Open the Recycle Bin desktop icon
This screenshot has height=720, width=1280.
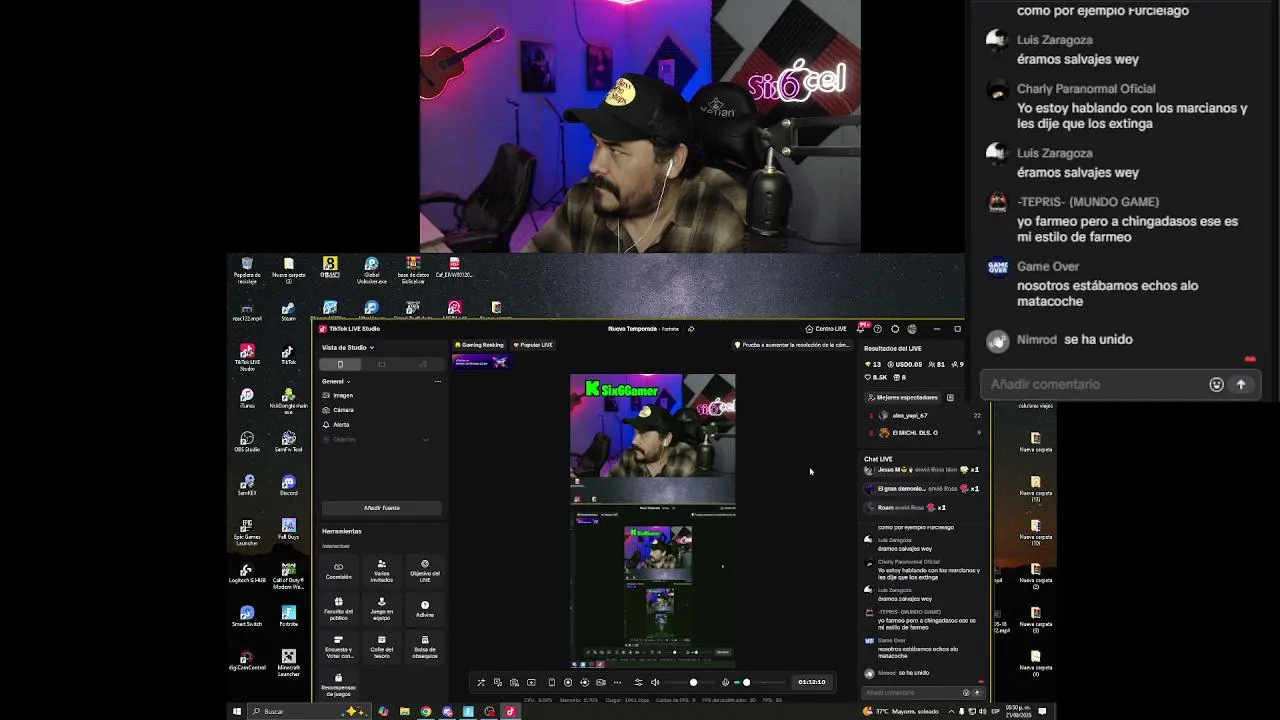247,269
